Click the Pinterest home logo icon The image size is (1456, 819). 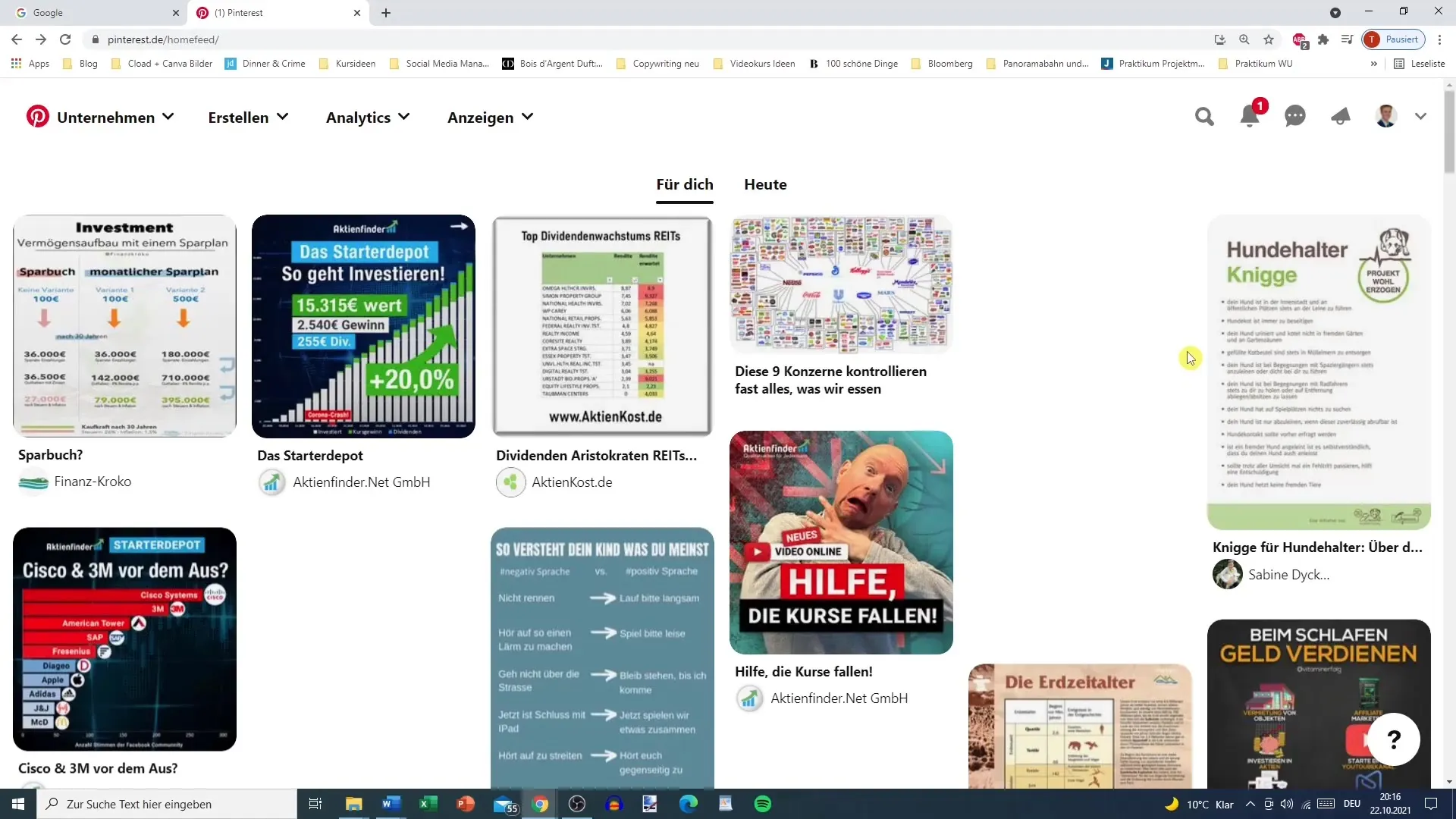pos(37,117)
